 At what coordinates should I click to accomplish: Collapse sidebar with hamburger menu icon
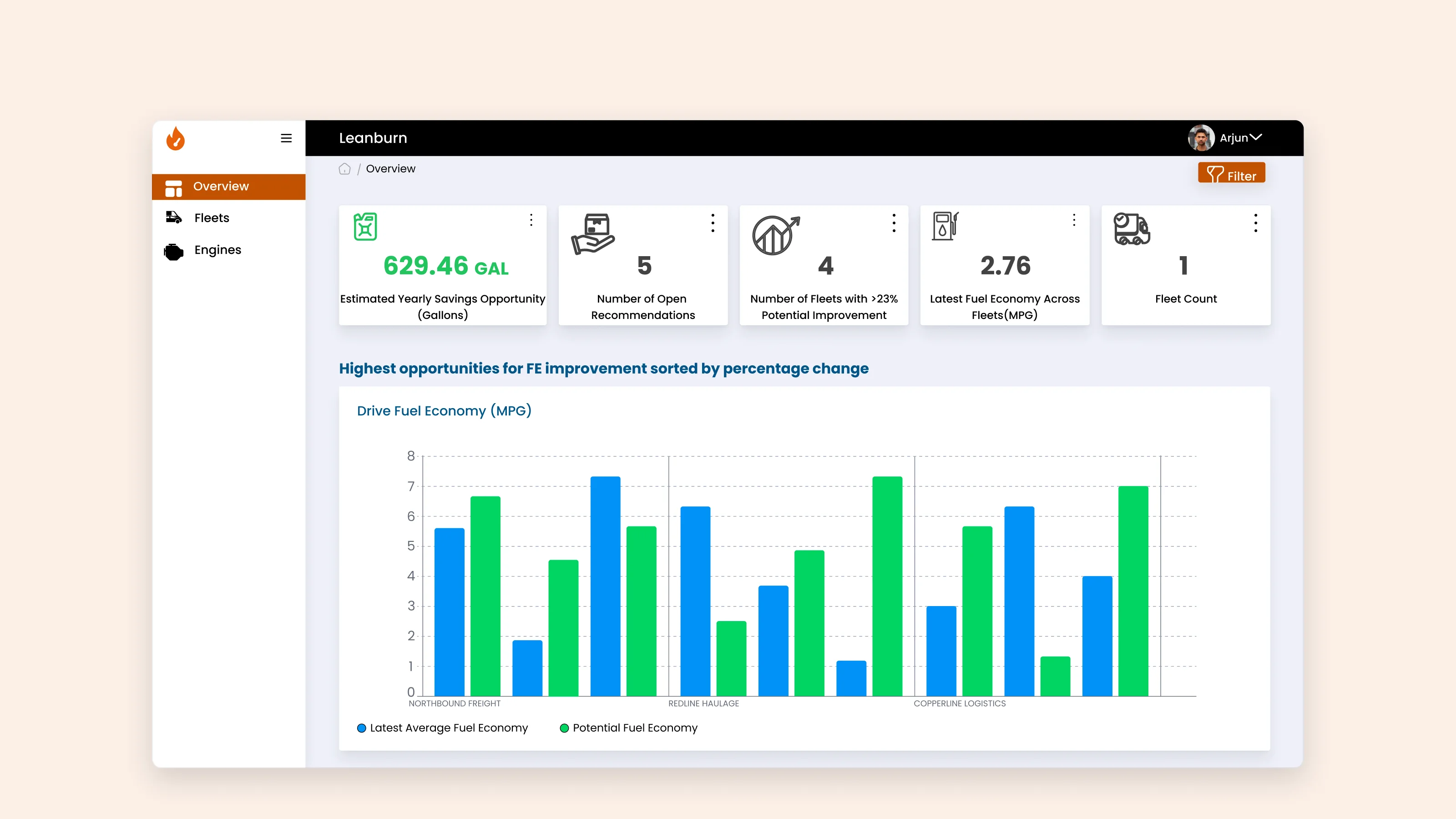point(286,138)
